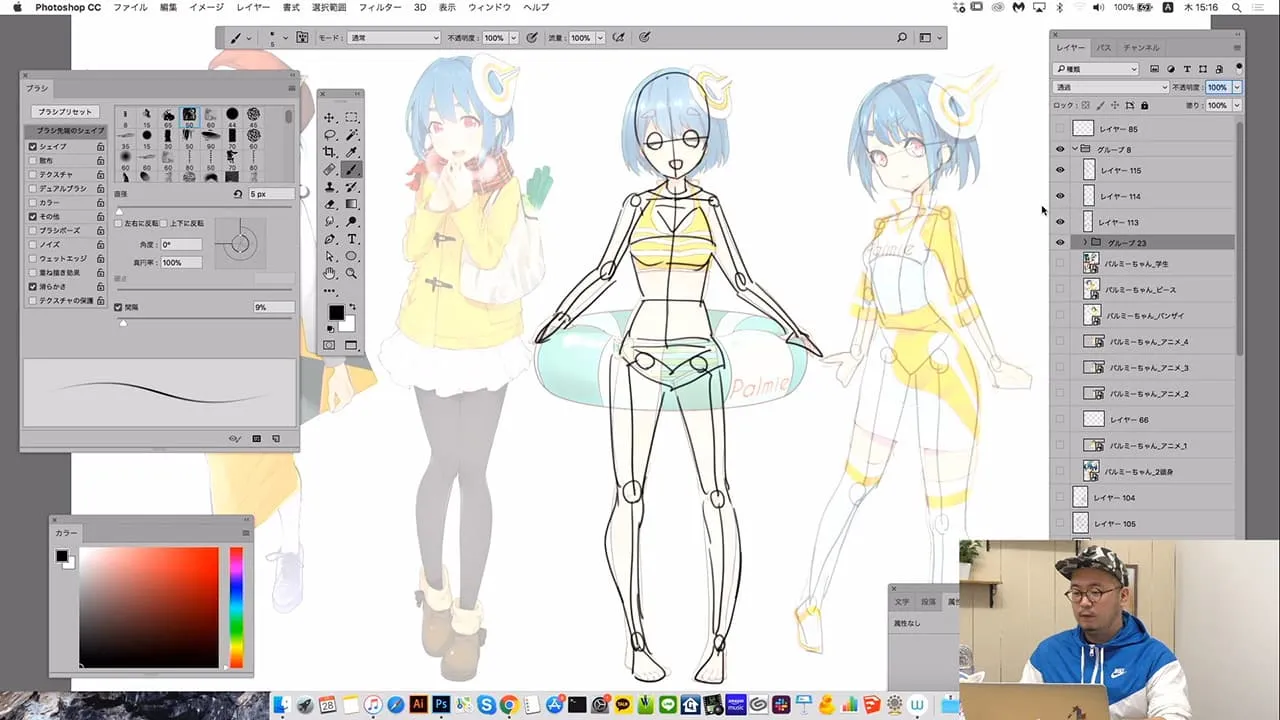Click the hue spectrum strip in color panel
The image size is (1280, 720).
[236, 606]
